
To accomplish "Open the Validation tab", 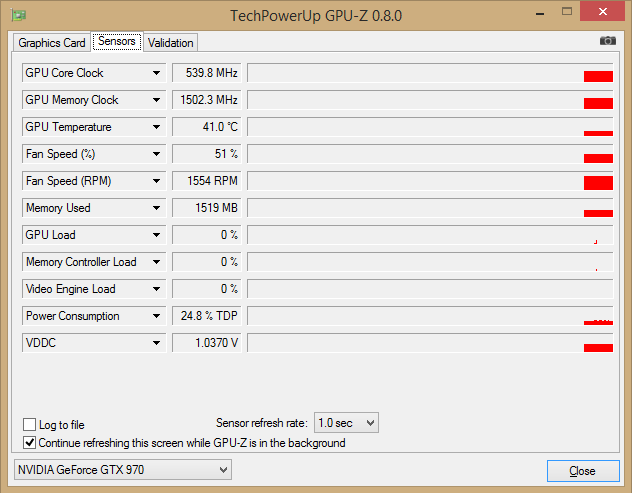I will [171, 43].
